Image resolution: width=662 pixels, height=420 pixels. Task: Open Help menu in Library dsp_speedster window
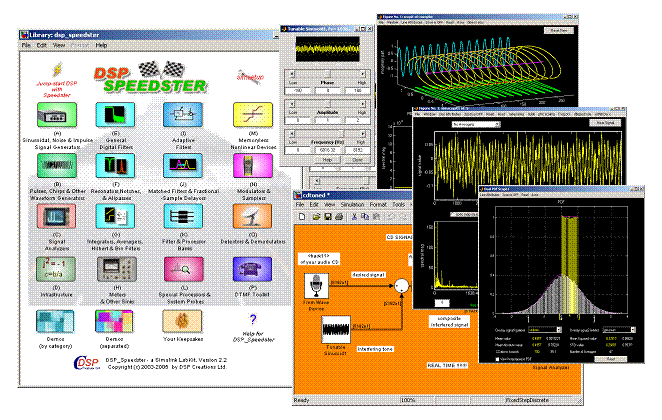click(101, 45)
